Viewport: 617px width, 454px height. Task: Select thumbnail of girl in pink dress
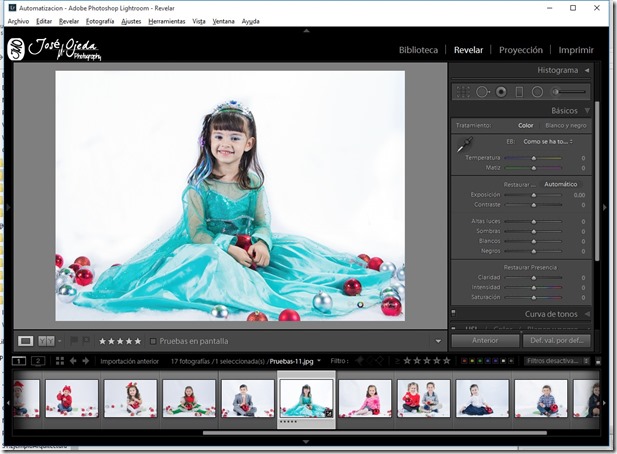[365, 398]
